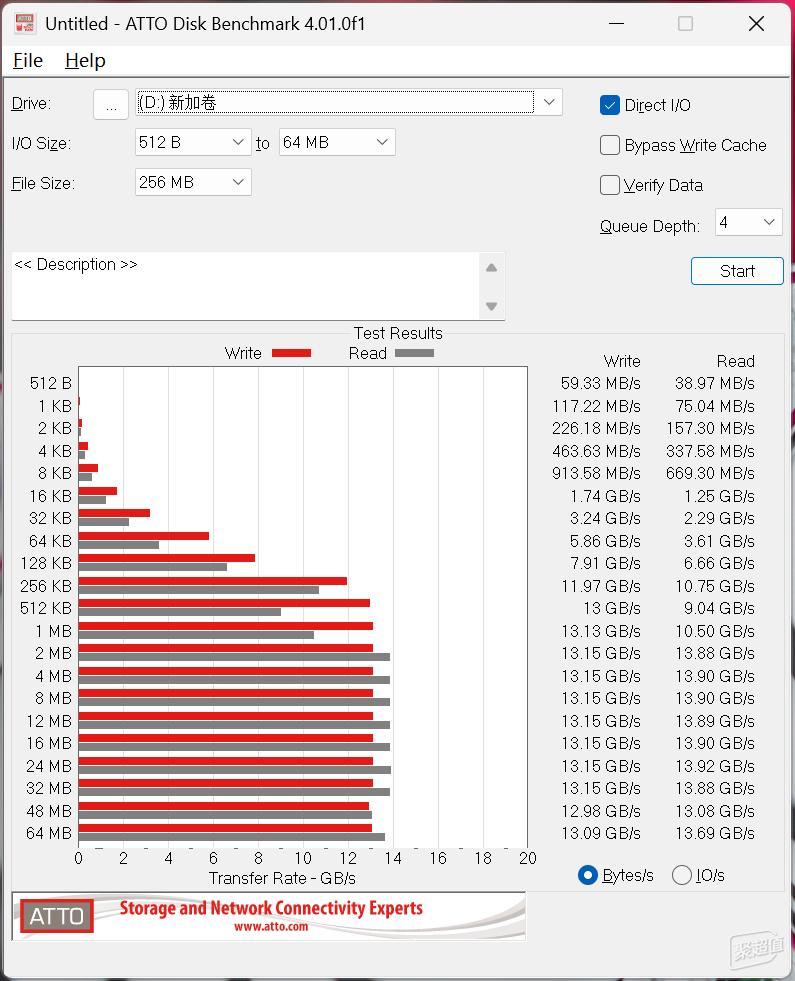The width and height of the screenshot is (795, 981).
Task: Click the Start button
Action: tap(737, 271)
